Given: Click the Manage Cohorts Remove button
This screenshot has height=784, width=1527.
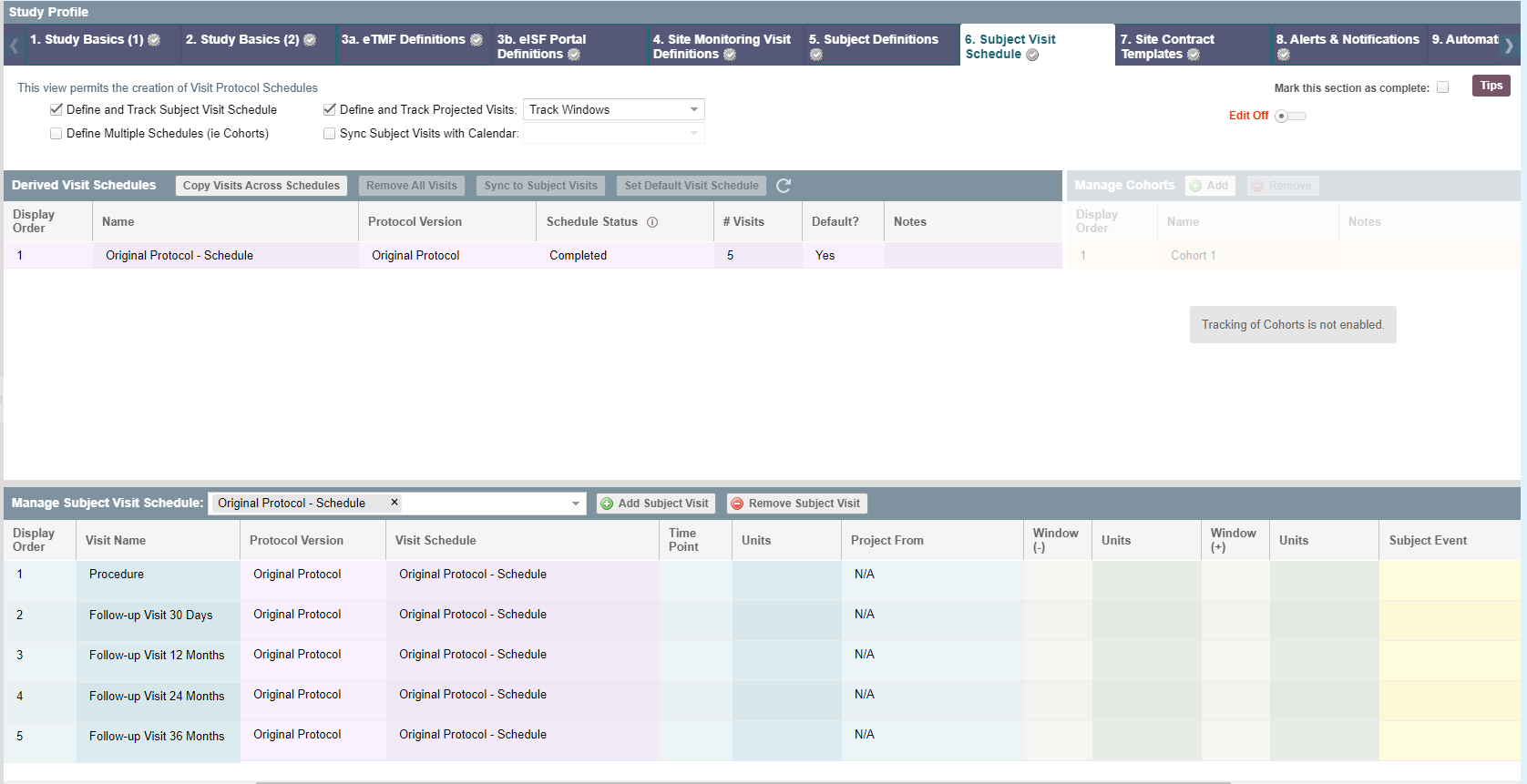Looking at the screenshot, I should (1283, 186).
